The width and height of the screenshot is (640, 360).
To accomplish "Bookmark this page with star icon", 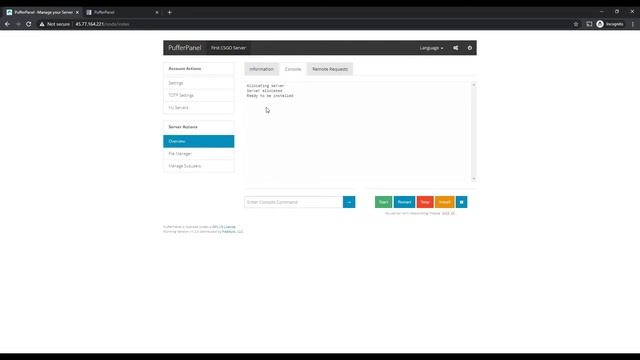I will tap(576, 24).
